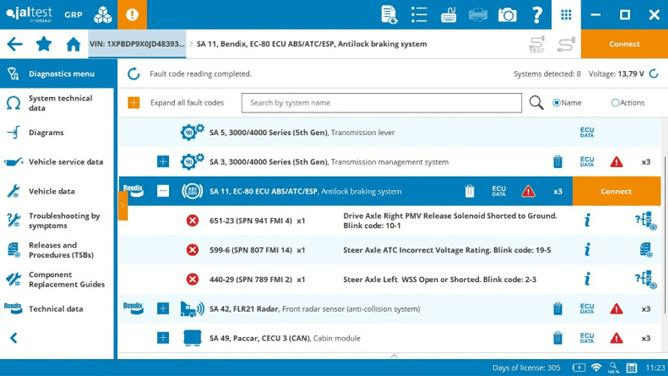The width and height of the screenshot is (668, 376).
Task: Open the calendar icon in status bar
Action: pyautogui.click(x=631, y=367)
